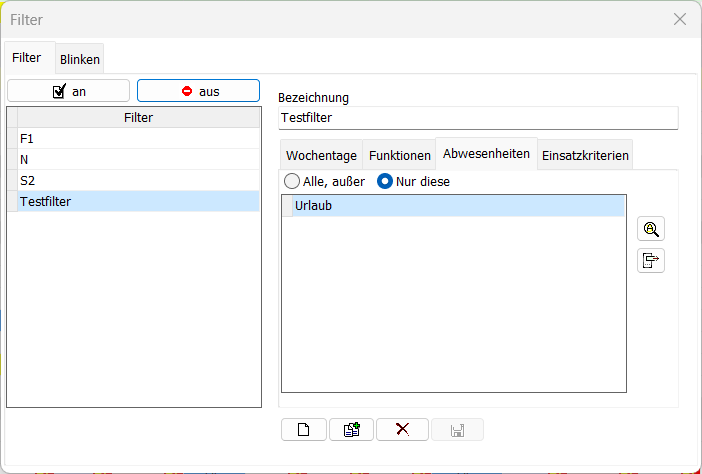
Task: Click the greyed-out save diskette icon
Action: [x=457, y=430]
